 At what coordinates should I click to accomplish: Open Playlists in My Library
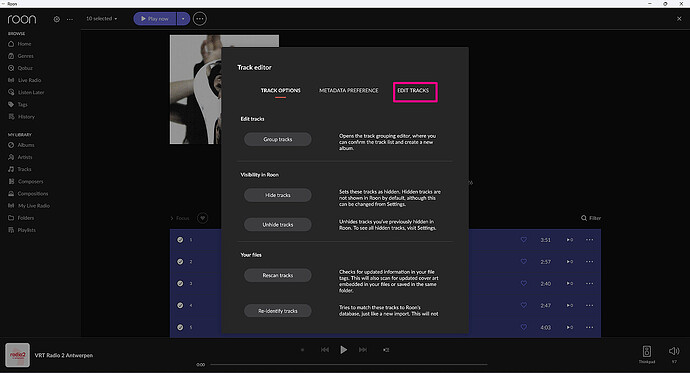(22, 230)
